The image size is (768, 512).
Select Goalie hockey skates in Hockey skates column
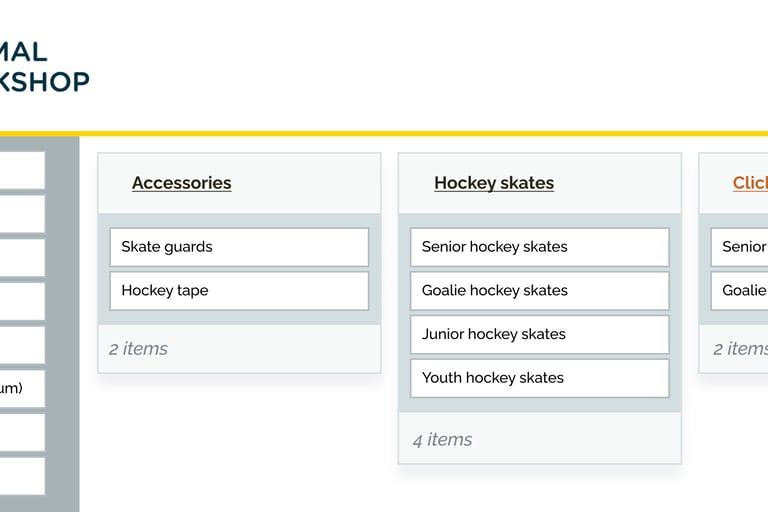coord(539,291)
